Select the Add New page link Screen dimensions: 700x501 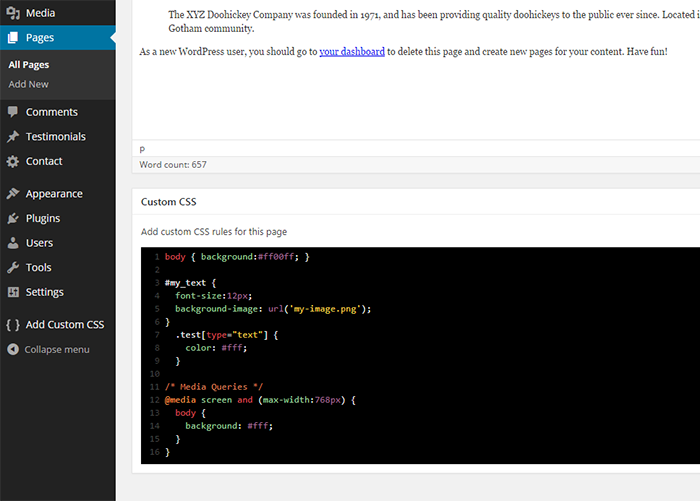click(x=28, y=84)
